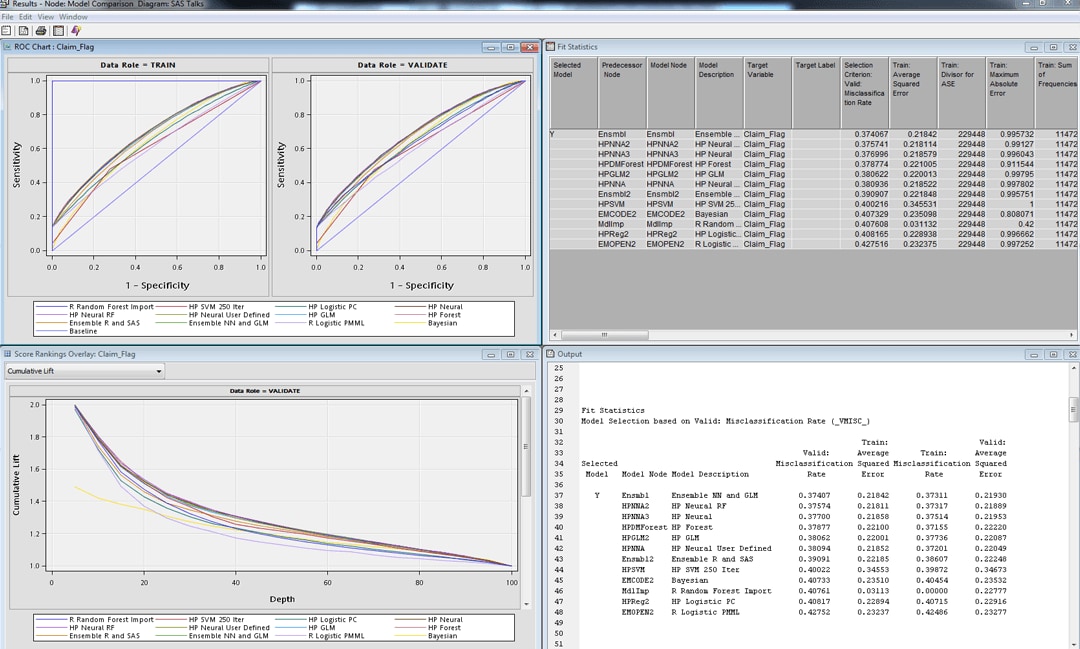Close the ROC Chart window
The height and width of the screenshot is (649, 1080).
click(530, 48)
